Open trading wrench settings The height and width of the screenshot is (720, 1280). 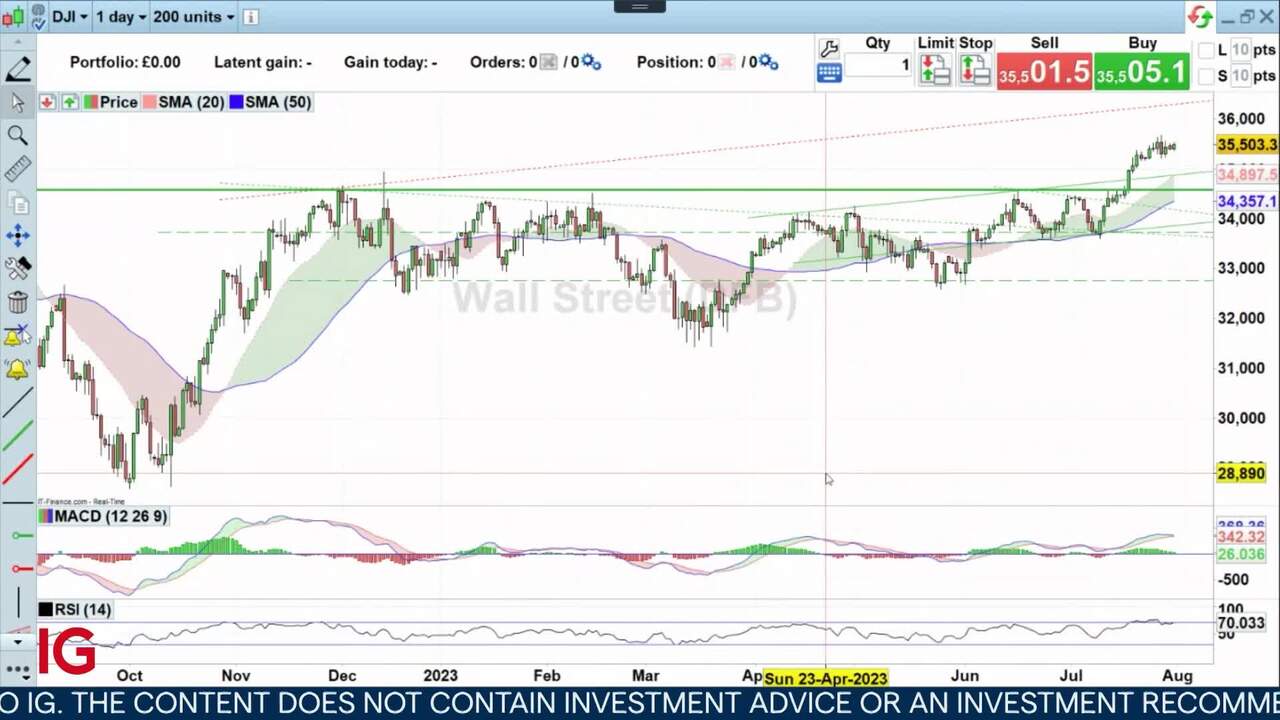[828, 48]
